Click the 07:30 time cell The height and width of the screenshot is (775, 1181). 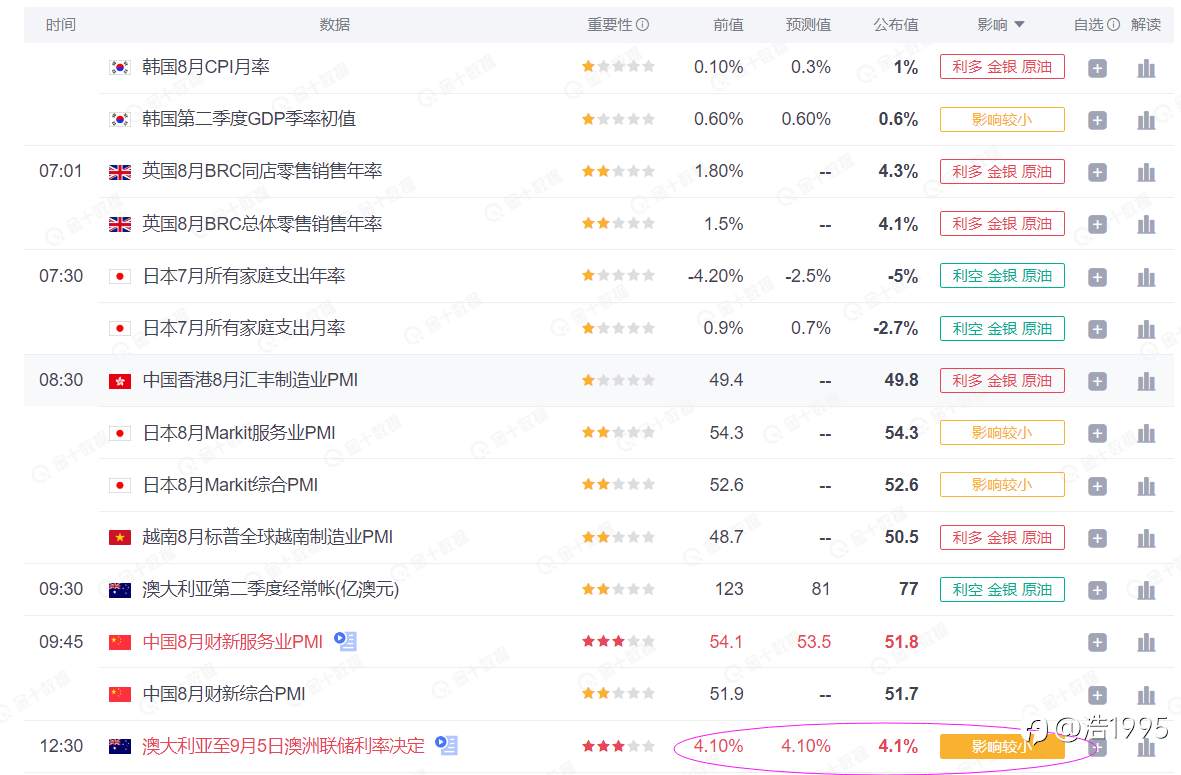click(61, 276)
